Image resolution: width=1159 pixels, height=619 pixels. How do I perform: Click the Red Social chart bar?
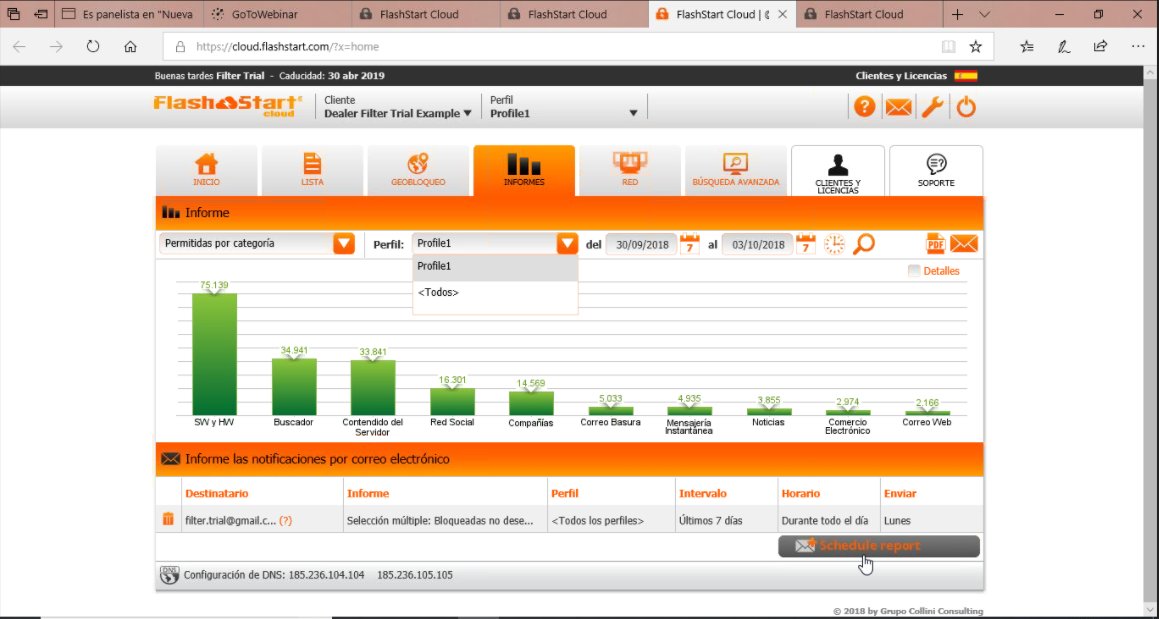pyautogui.click(x=452, y=402)
